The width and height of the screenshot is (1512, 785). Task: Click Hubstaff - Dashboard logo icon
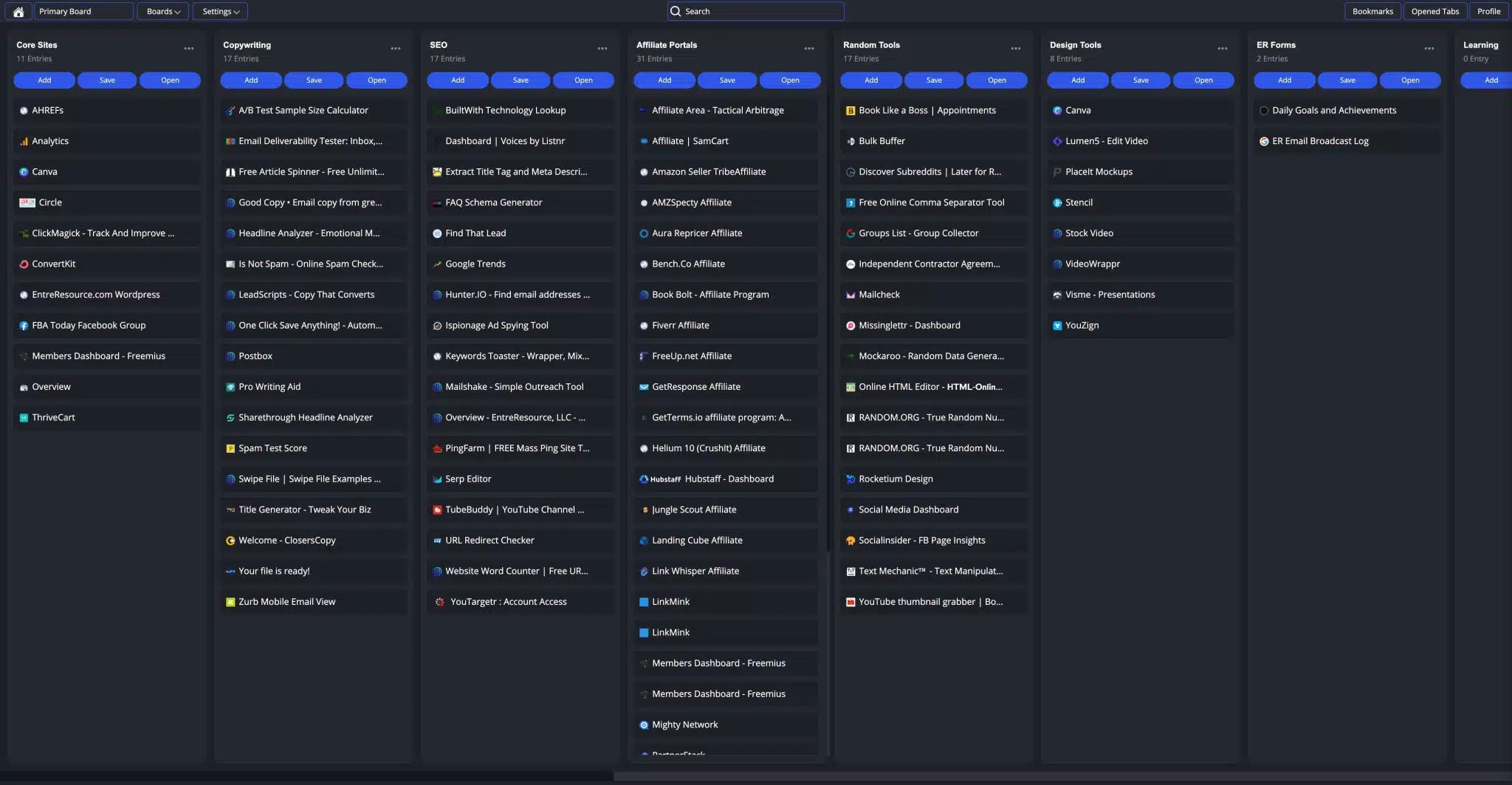click(659, 479)
